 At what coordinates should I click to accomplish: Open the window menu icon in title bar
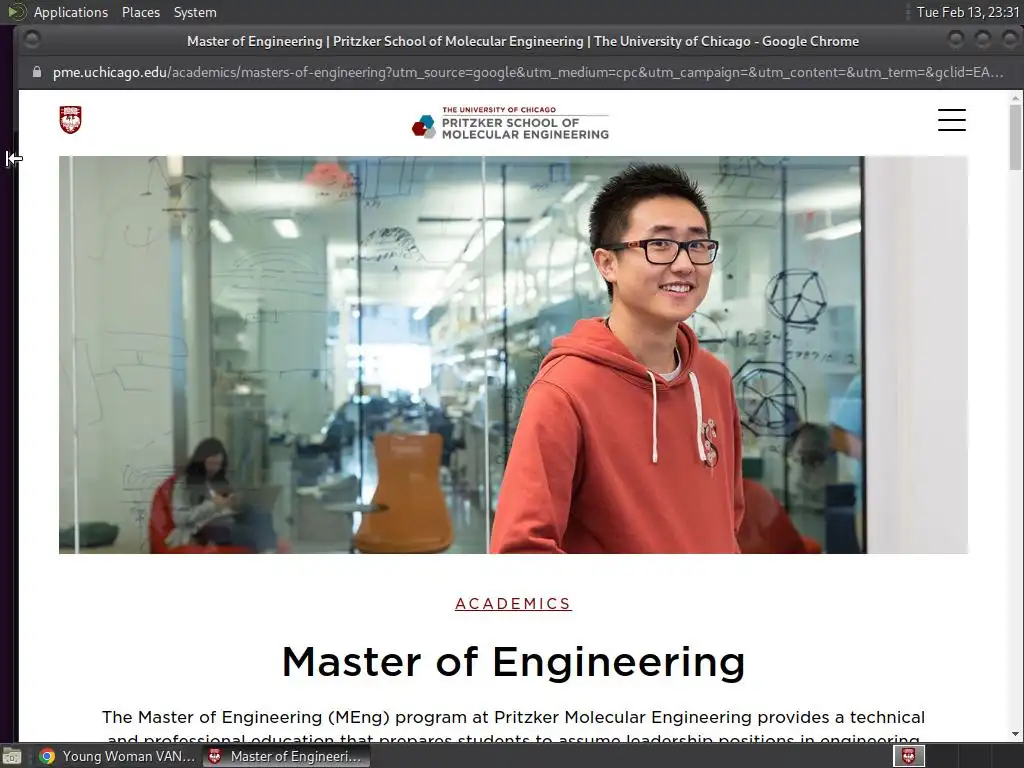(31, 40)
